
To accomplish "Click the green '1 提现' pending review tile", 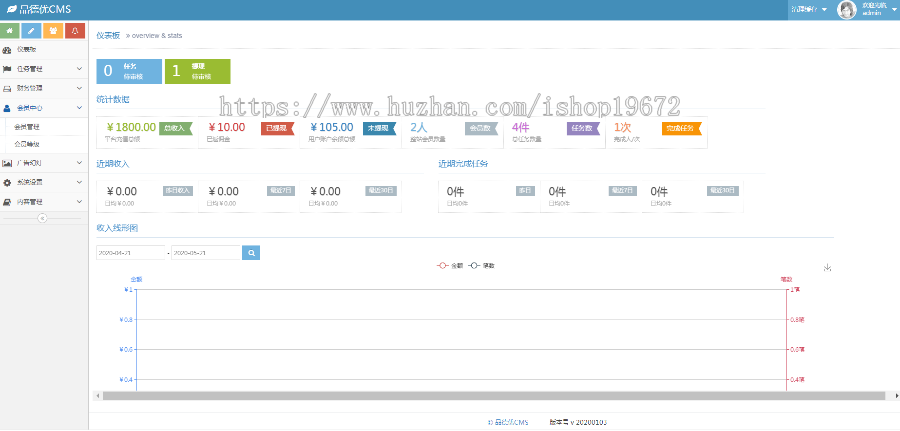I will 197,71.
